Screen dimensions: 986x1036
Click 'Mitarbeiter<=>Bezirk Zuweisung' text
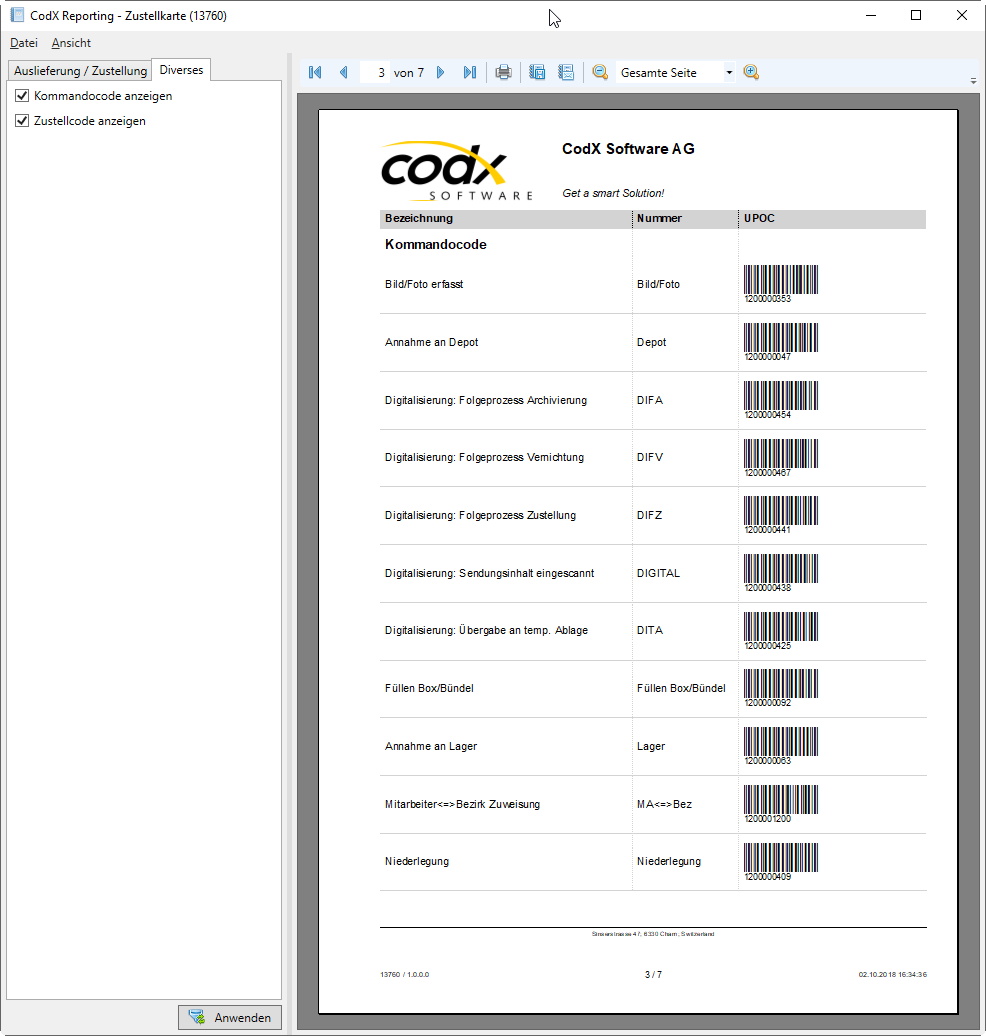pos(462,804)
